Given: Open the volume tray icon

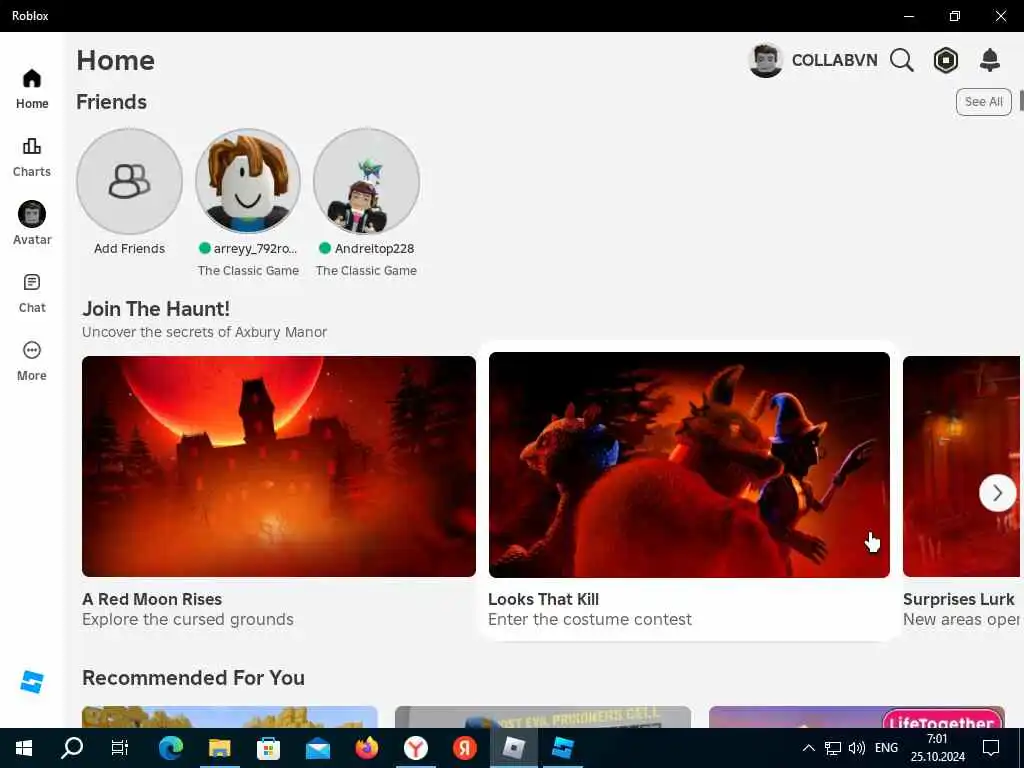Looking at the screenshot, I should (856, 748).
